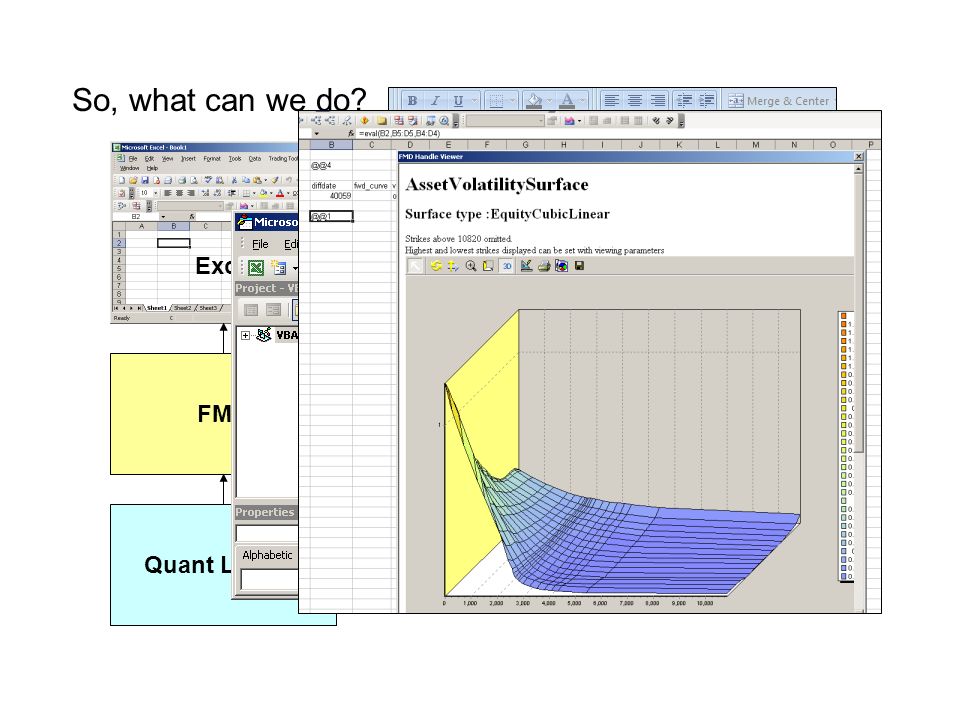Screen dimensions: 960x720
Task: Click the function fx button in front formula bar
Action: [351, 133]
